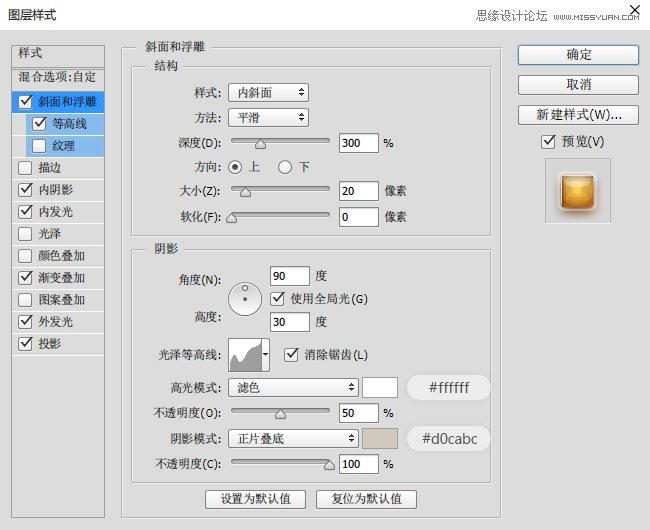Click the 大小(Z) slider handle
The width and height of the screenshot is (650, 530).
pos(245,191)
